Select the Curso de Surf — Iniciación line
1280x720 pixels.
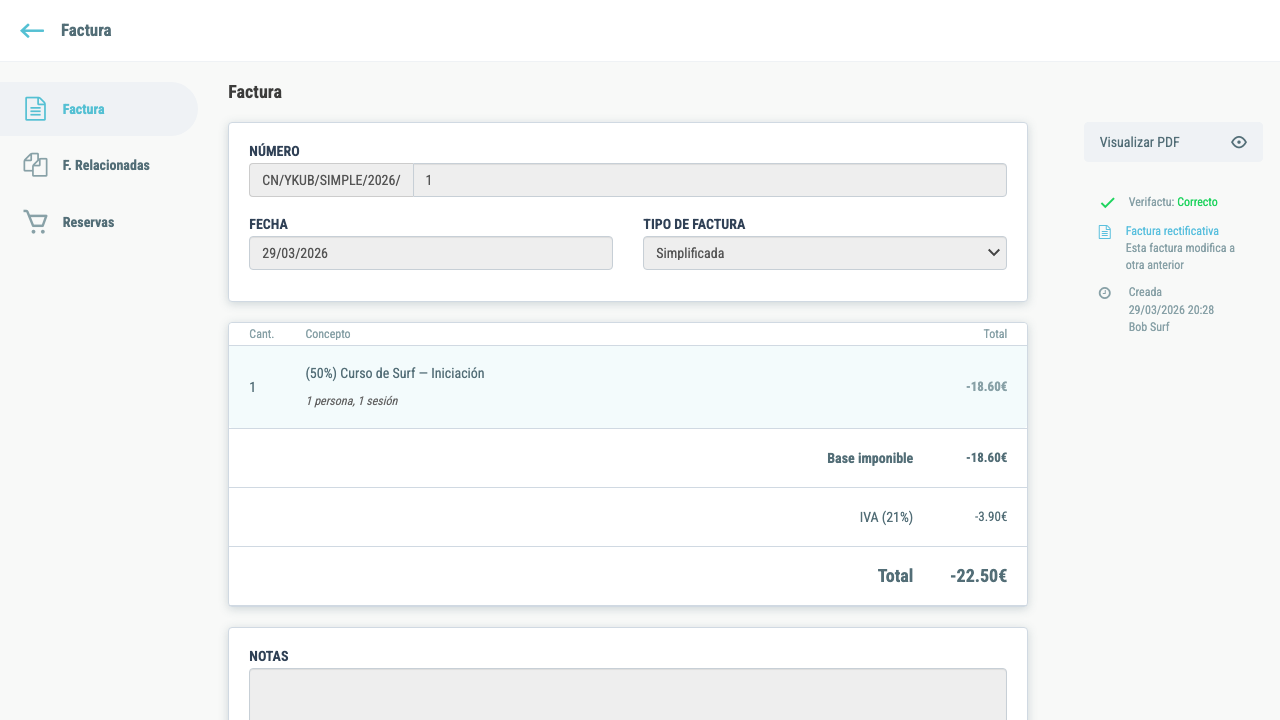tap(628, 387)
